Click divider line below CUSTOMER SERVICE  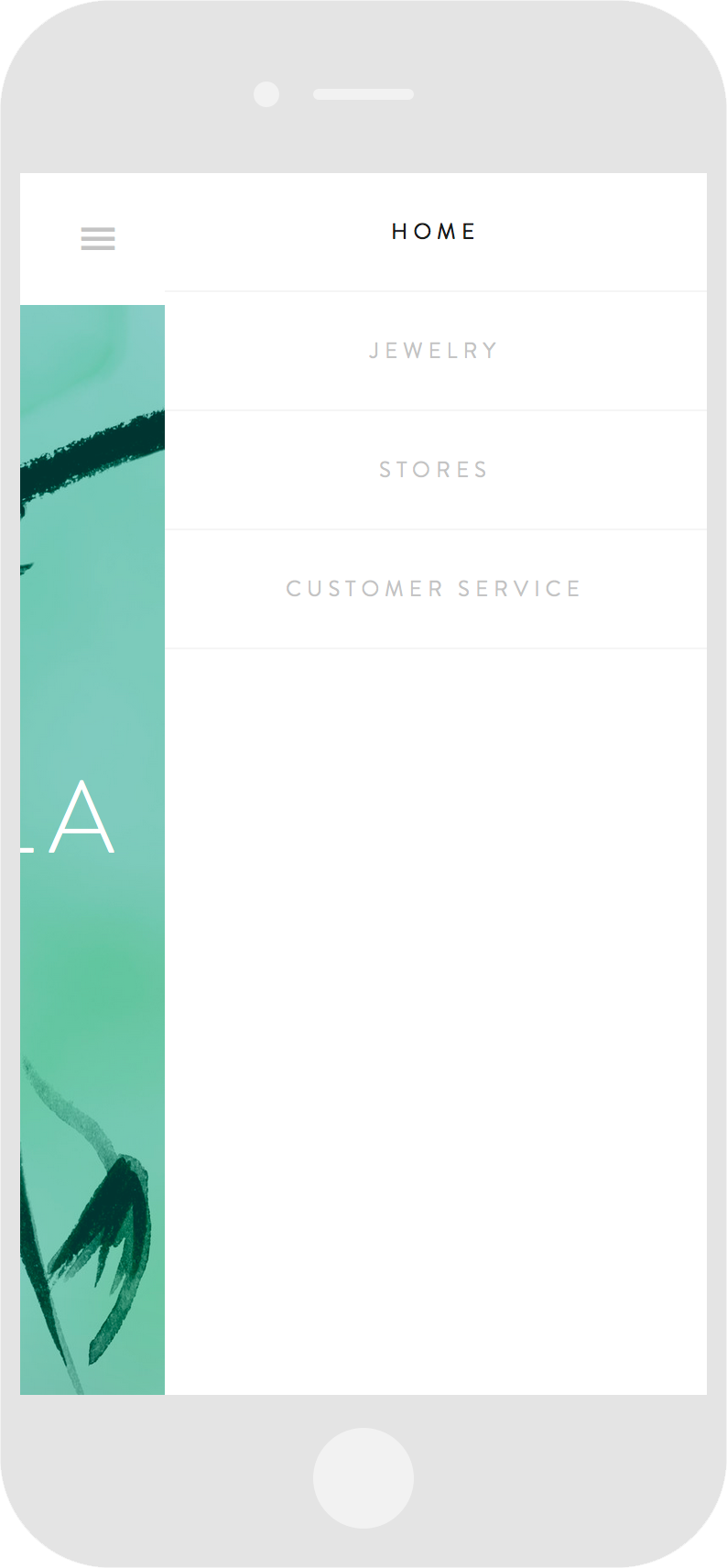pyautogui.click(x=436, y=648)
